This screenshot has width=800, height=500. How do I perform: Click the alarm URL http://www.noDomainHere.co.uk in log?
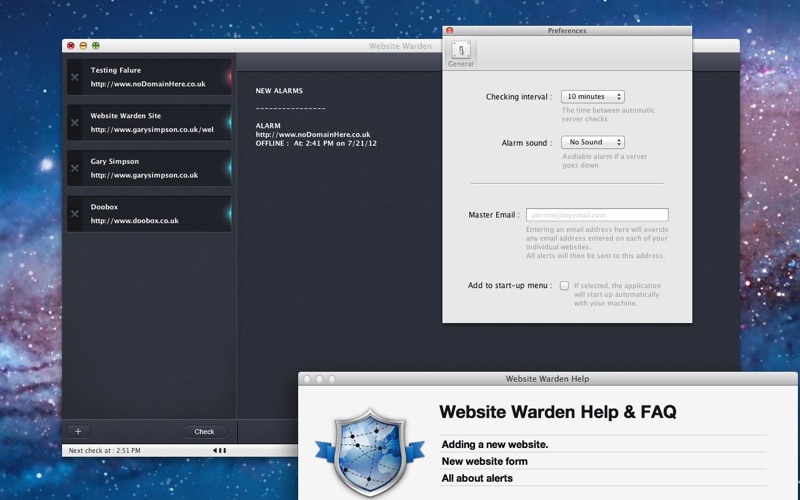[x=313, y=135]
